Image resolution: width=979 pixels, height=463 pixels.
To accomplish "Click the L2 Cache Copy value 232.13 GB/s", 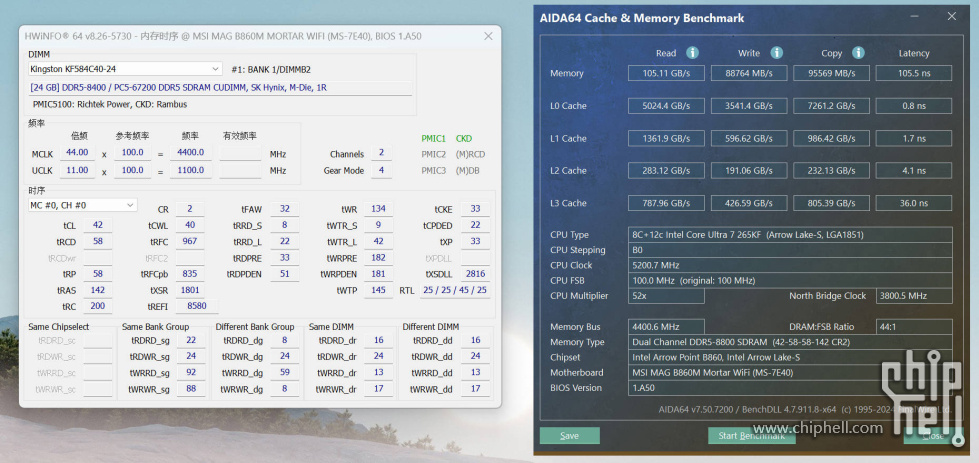I will point(831,170).
